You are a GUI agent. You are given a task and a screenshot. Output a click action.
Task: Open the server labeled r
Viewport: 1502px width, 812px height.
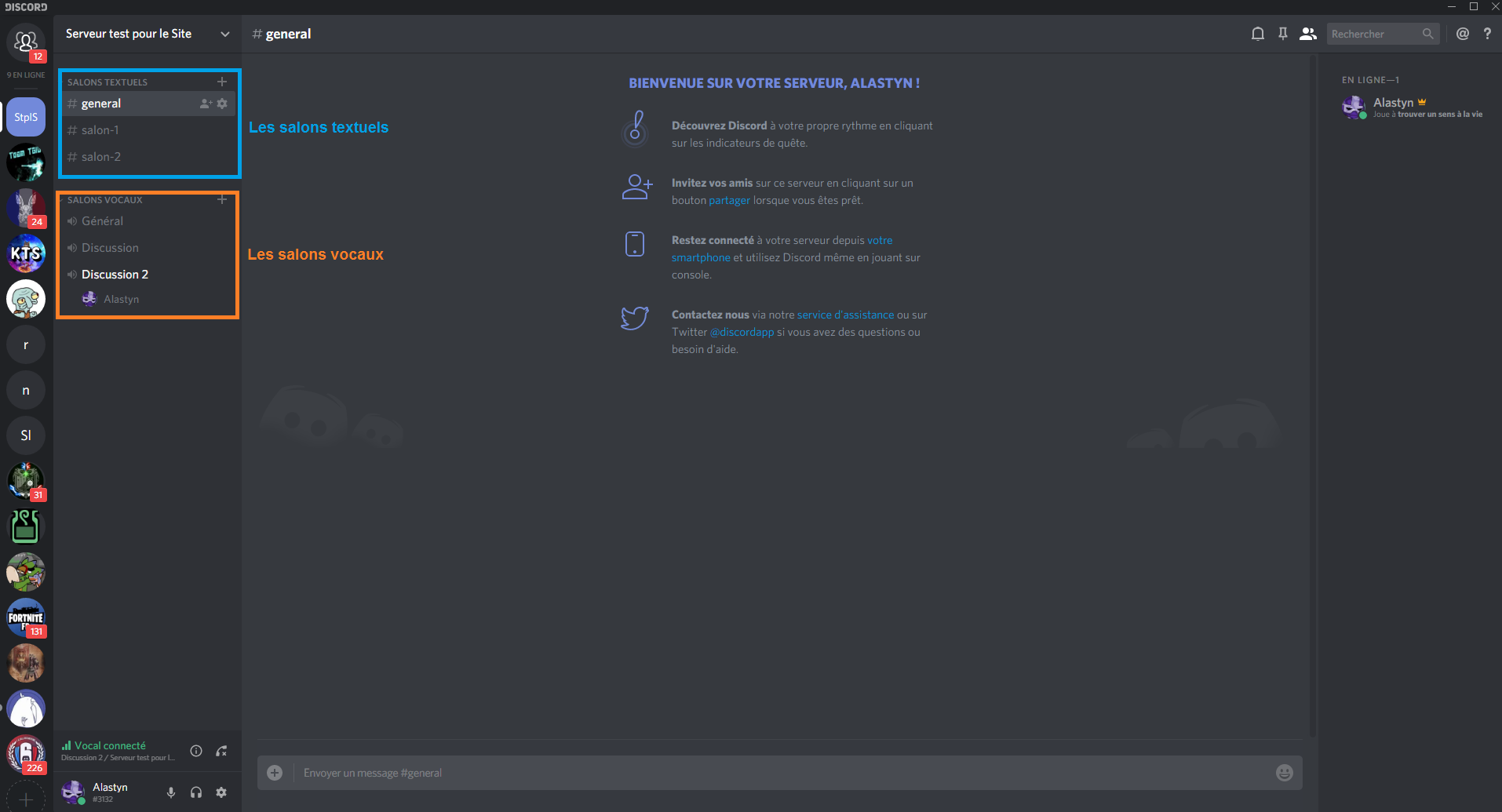tap(26, 344)
